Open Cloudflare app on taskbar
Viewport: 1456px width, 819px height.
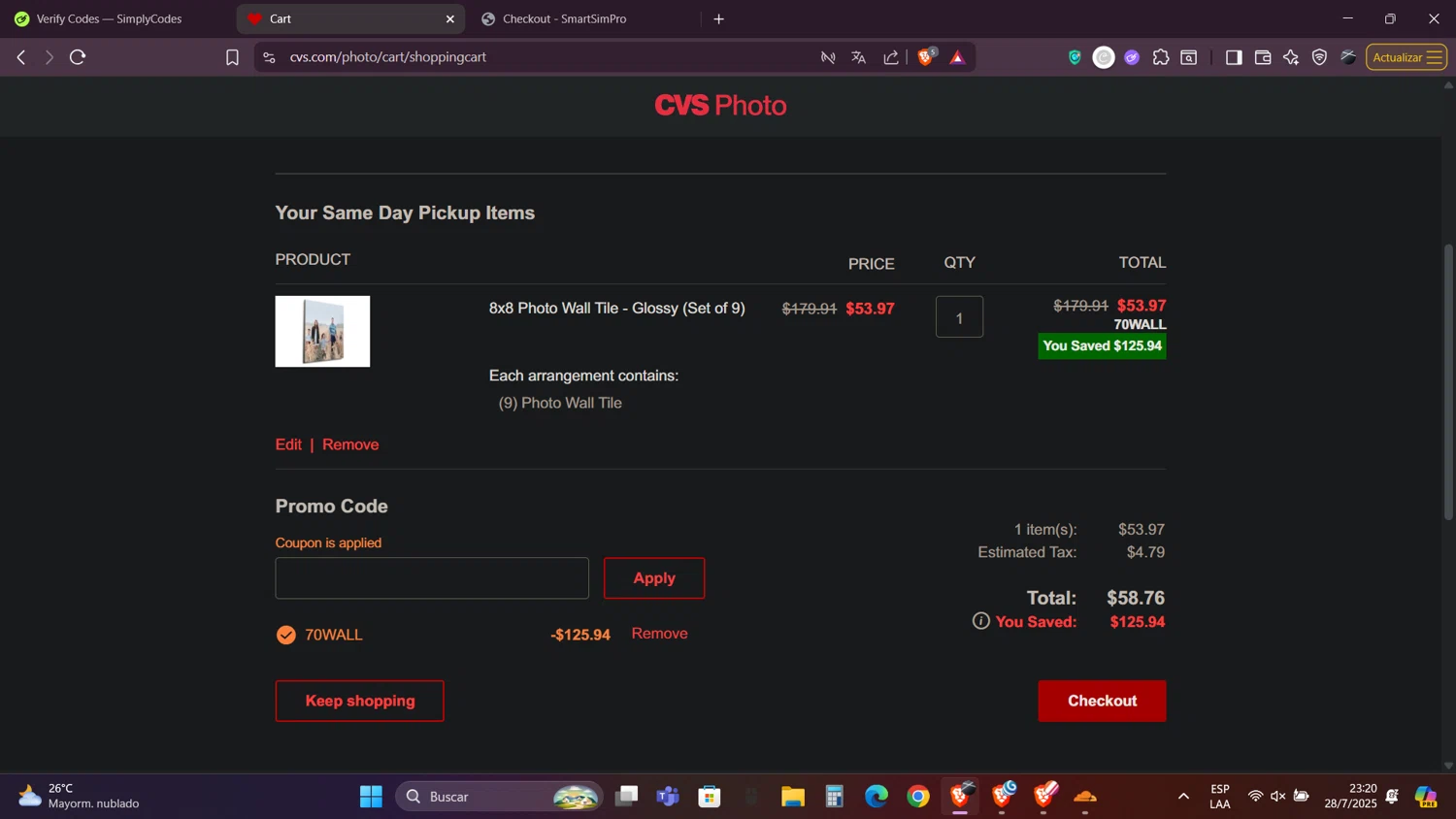(1085, 797)
